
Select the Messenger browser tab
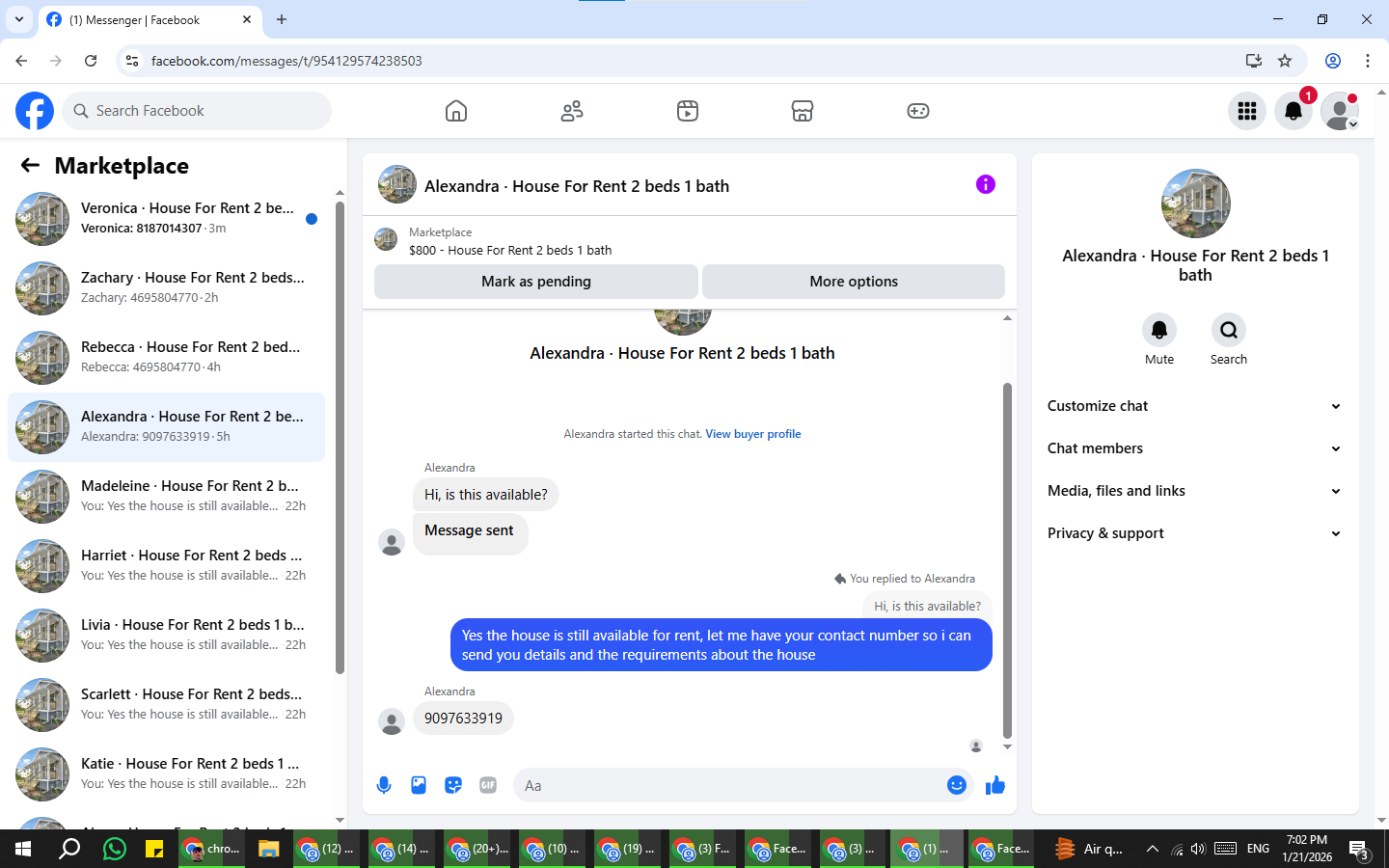[150, 20]
